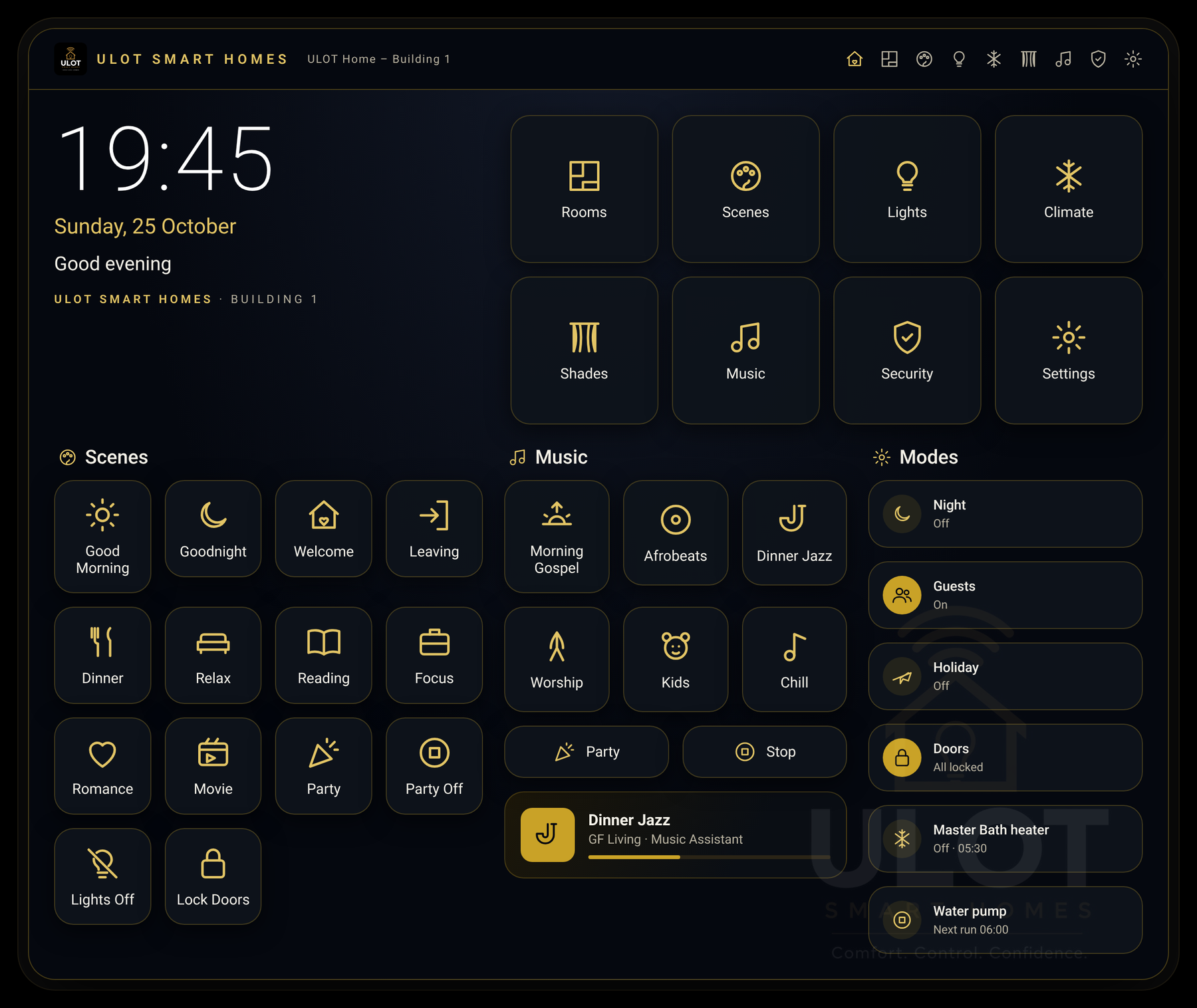Activate the Relax scene
1197x1008 pixels.
tap(213, 655)
